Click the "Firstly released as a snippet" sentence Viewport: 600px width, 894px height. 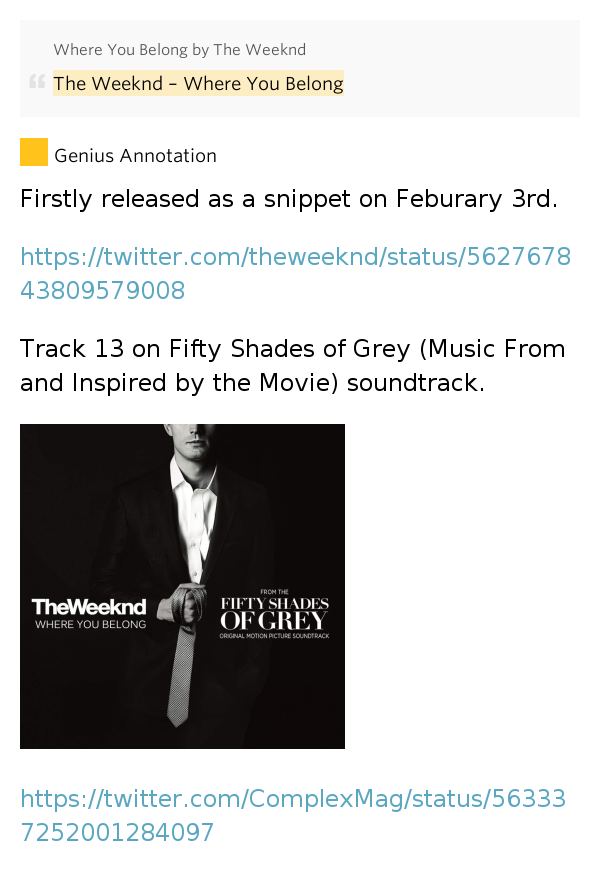click(288, 199)
